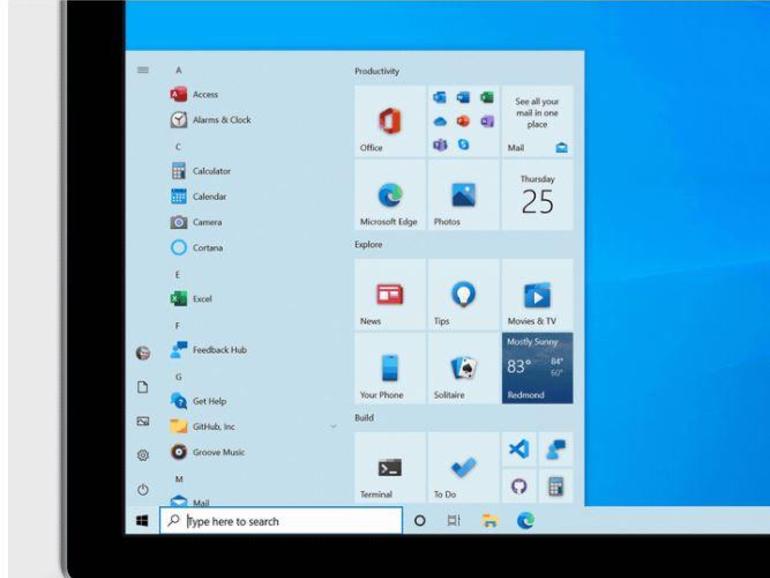Launch the Microsoft Edge tile
The image size is (770, 578).
(x=390, y=195)
